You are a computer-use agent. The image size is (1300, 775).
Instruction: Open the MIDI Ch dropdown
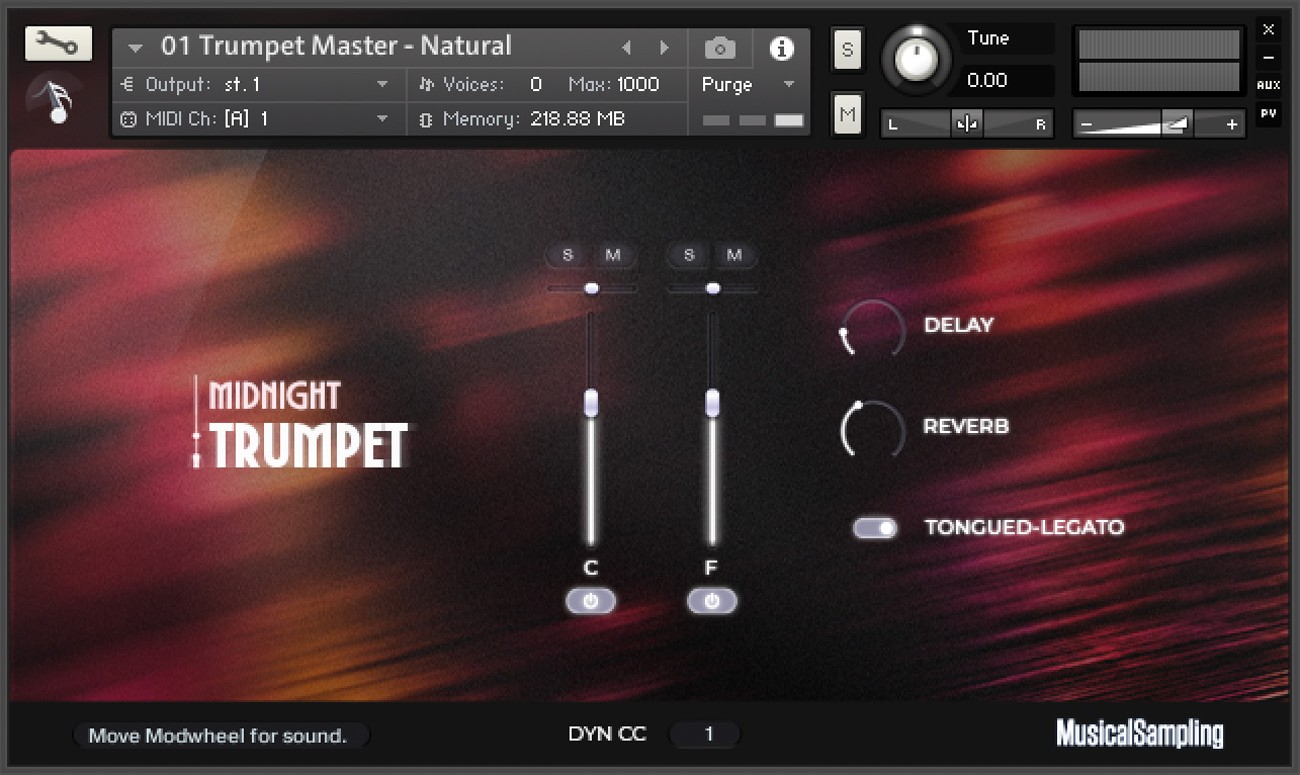click(382, 119)
